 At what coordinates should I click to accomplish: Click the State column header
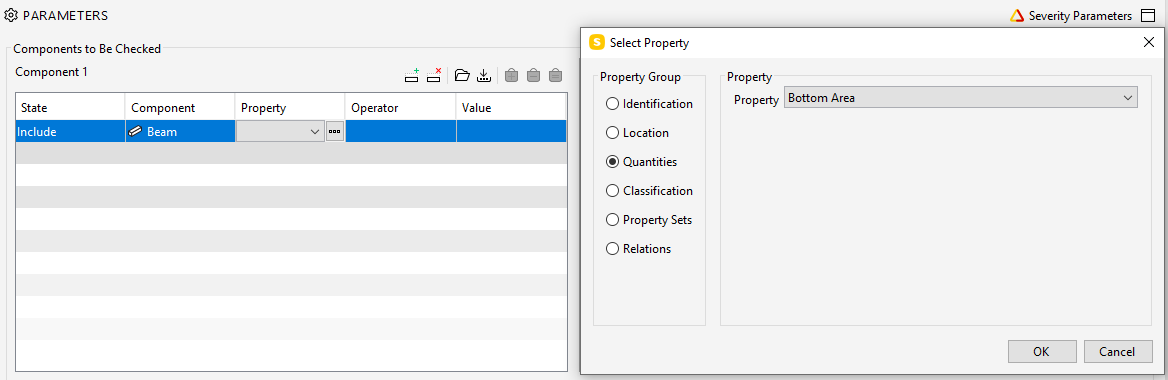(x=70, y=108)
